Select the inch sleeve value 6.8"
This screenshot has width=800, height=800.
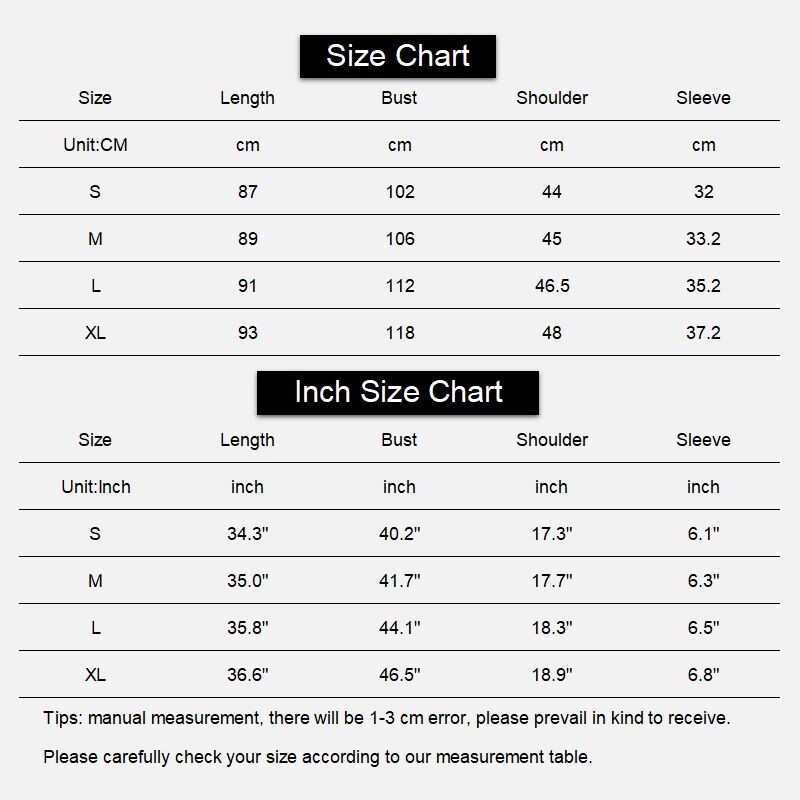[x=703, y=675]
